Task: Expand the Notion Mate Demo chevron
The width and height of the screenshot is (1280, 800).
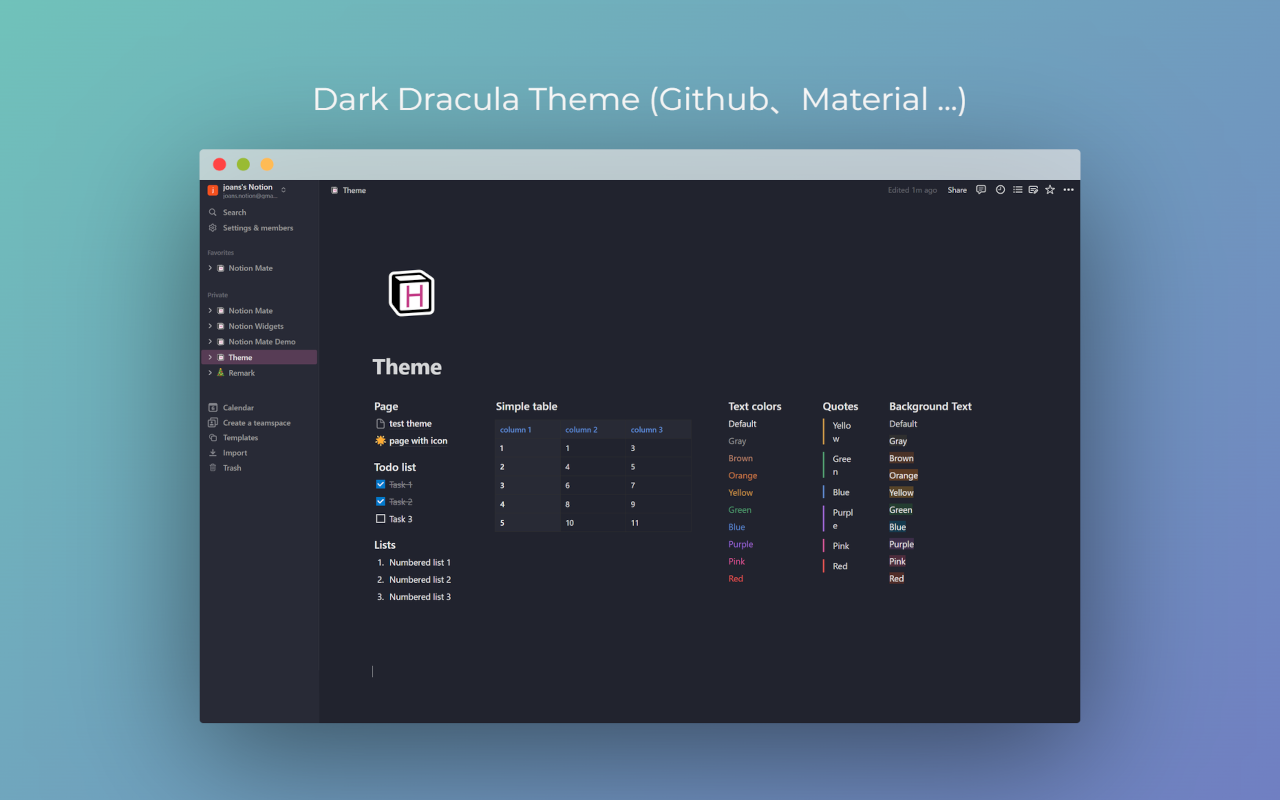Action: (x=210, y=342)
